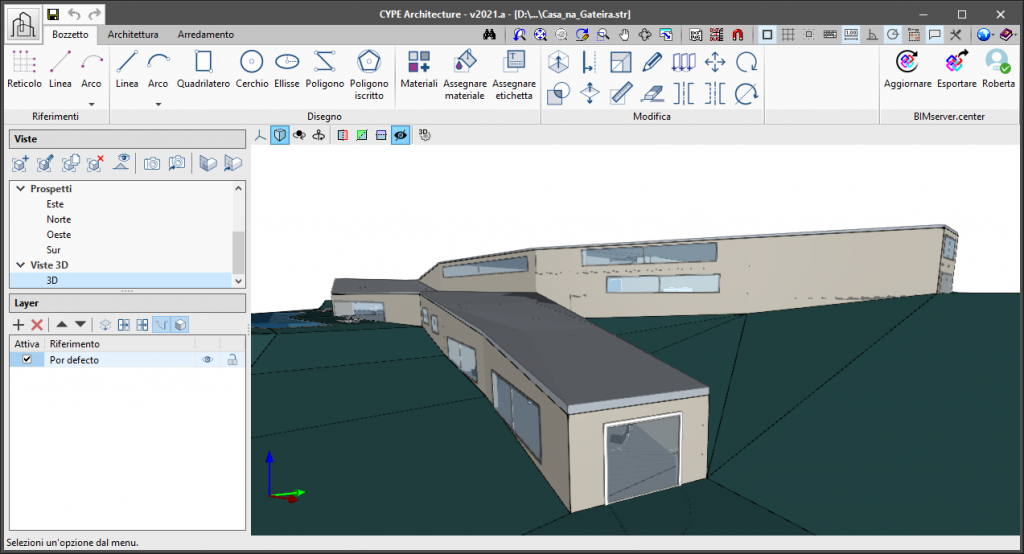Viewport: 1024px width, 554px height.
Task: Select the Cerchio circle tool
Action: [251, 70]
